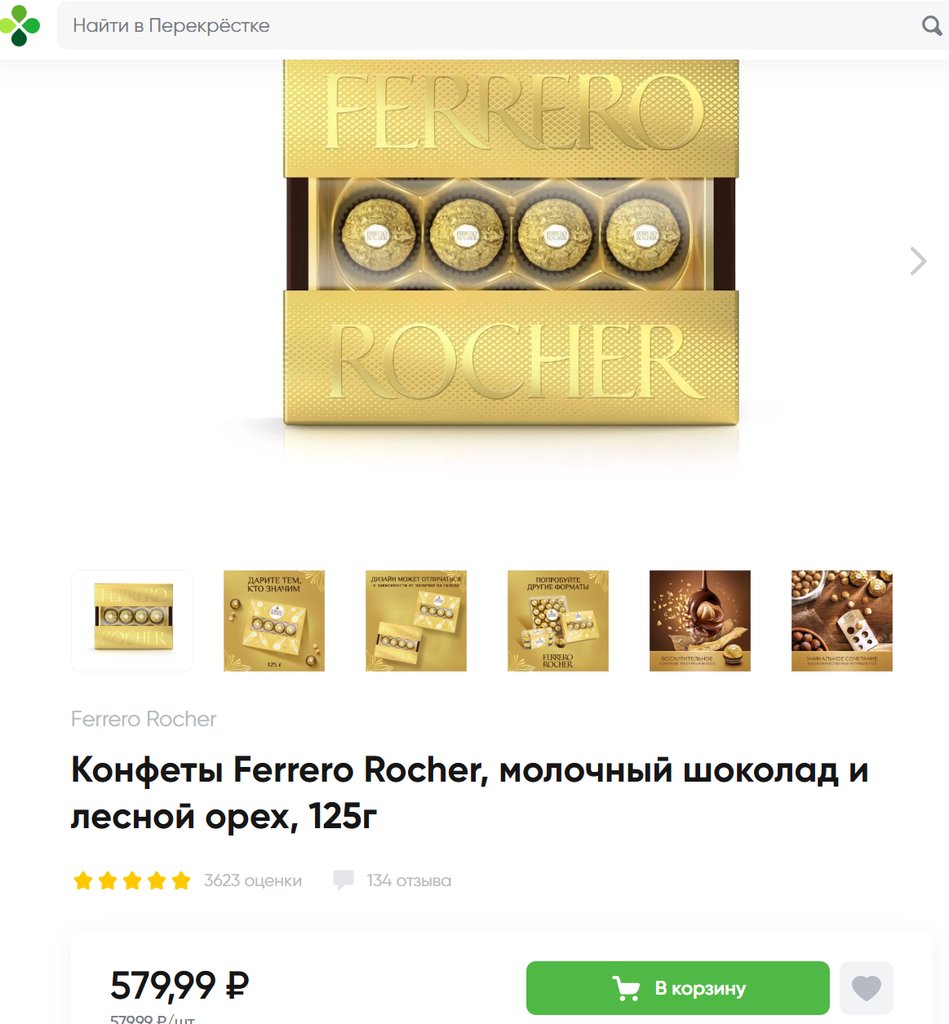The height and width of the screenshot is (1024, 949).
Task: Open the "Попробуйте другие форматы" thumbnail
Action: click(x=558, y=620)
